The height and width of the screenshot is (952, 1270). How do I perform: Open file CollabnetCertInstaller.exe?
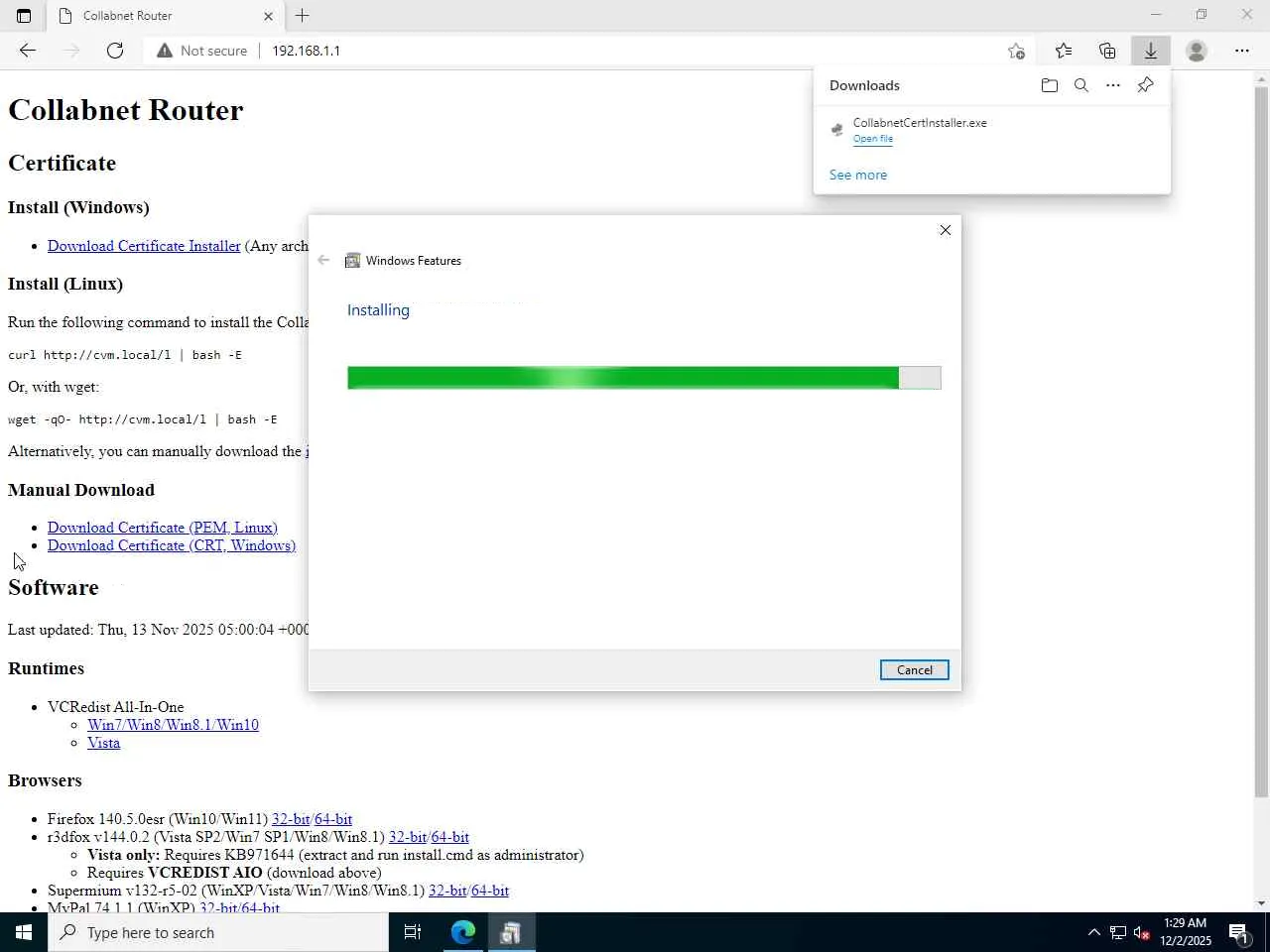click(x=873, y=139)
